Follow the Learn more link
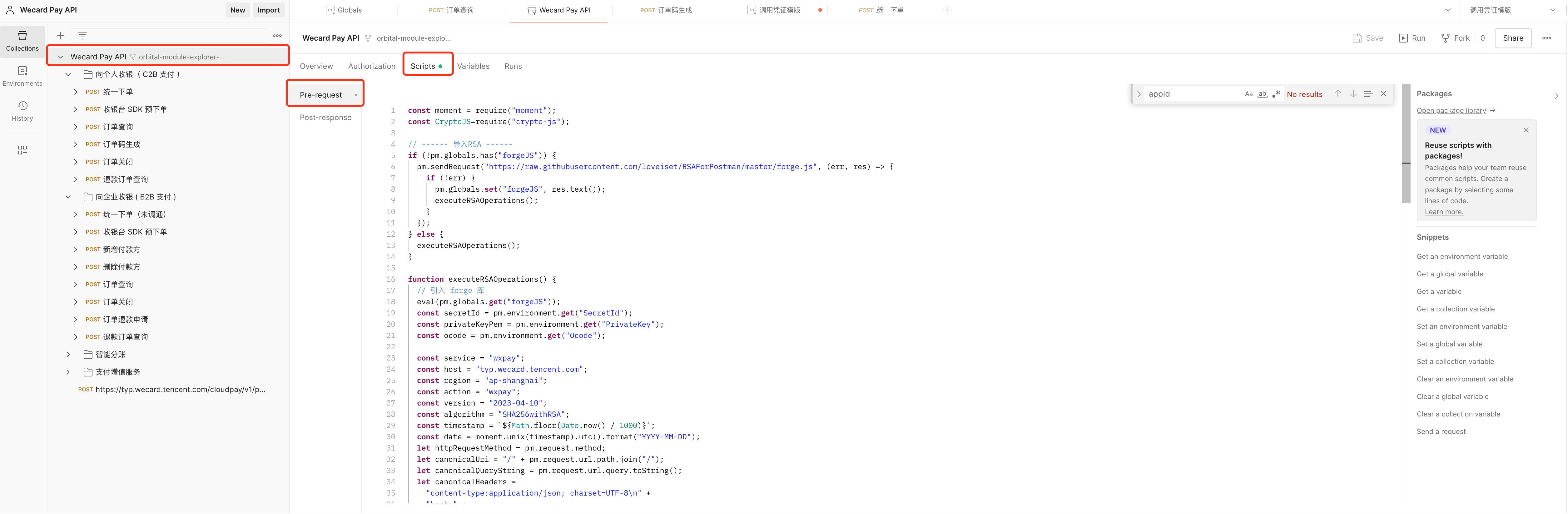Image resolution: width=1568 pixels, height=514 pixels. (x=1444, y=211)
